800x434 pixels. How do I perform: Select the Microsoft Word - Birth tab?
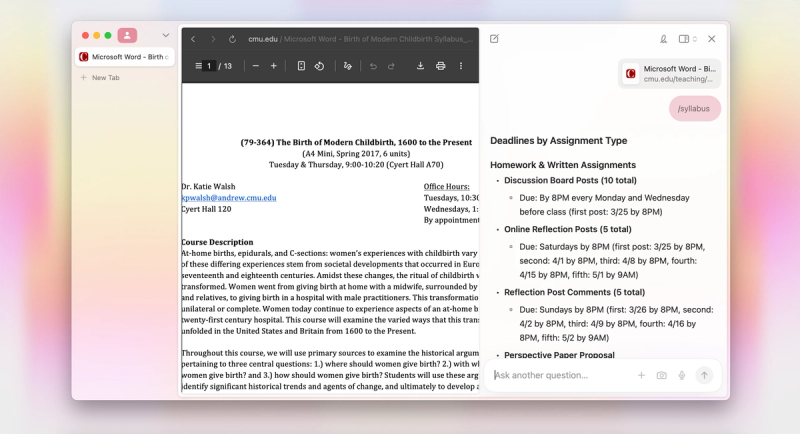point(125,57)
